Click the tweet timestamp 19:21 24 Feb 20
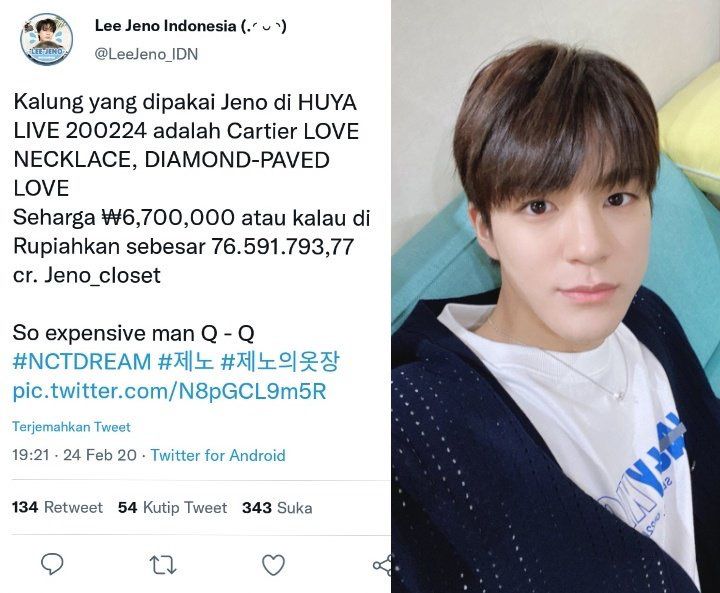The height and width of the screenshot is (593, 720). click(74, 455)
